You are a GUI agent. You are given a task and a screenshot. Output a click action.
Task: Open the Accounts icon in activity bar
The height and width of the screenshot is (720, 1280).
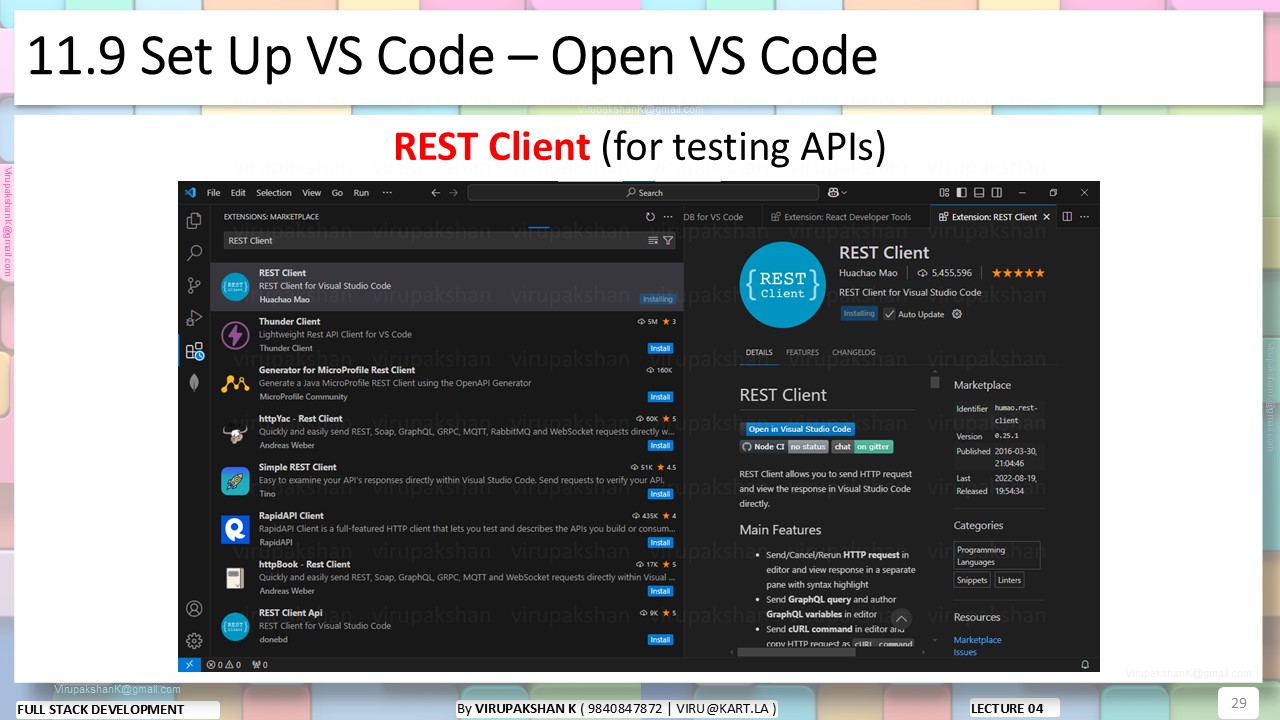(x=194, y=609)
